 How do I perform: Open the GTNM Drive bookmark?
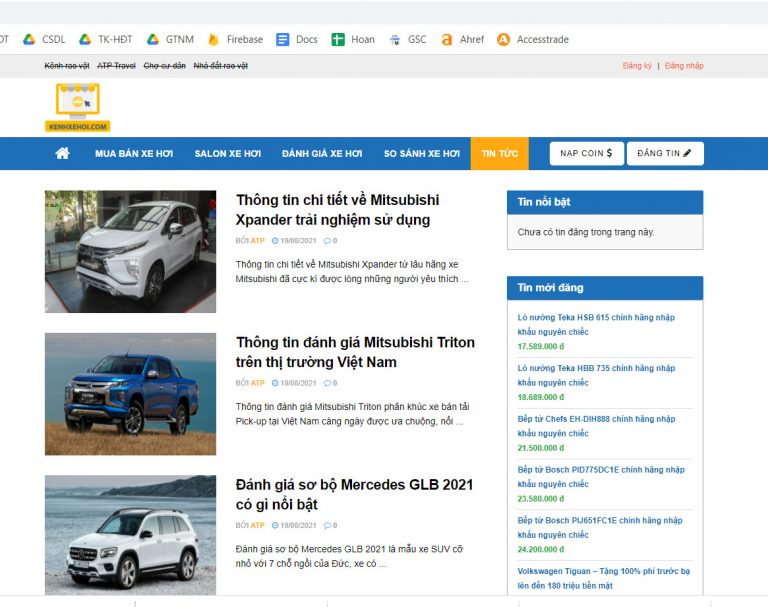coord(170,39)
